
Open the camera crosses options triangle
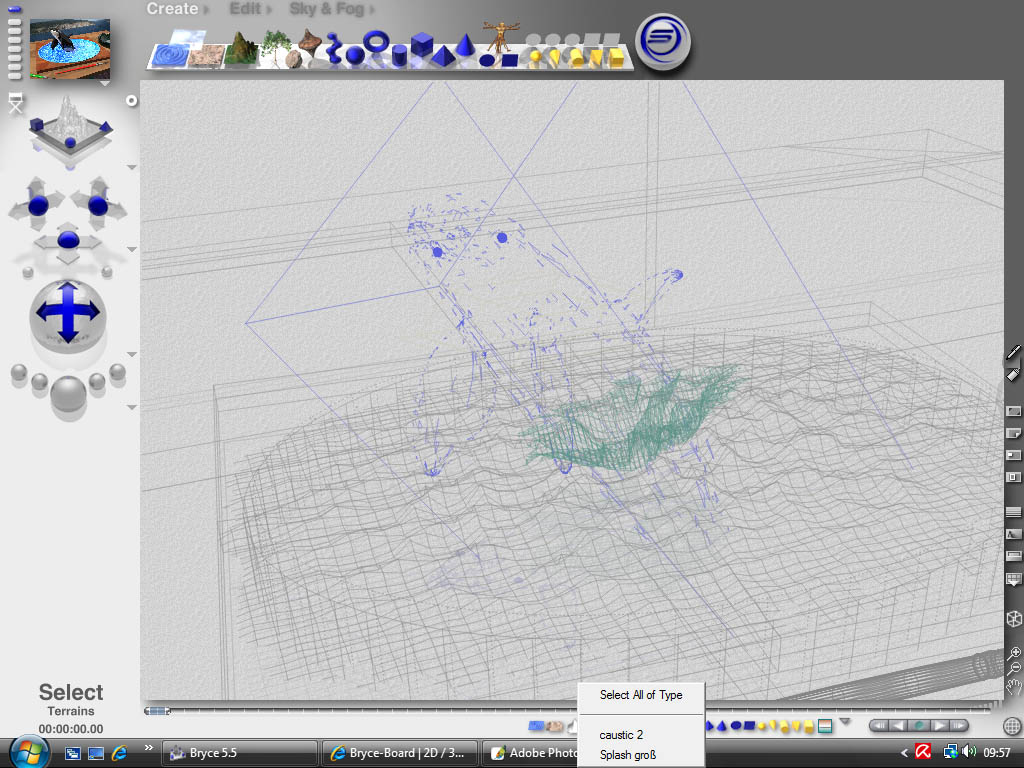tap(132, 249)
